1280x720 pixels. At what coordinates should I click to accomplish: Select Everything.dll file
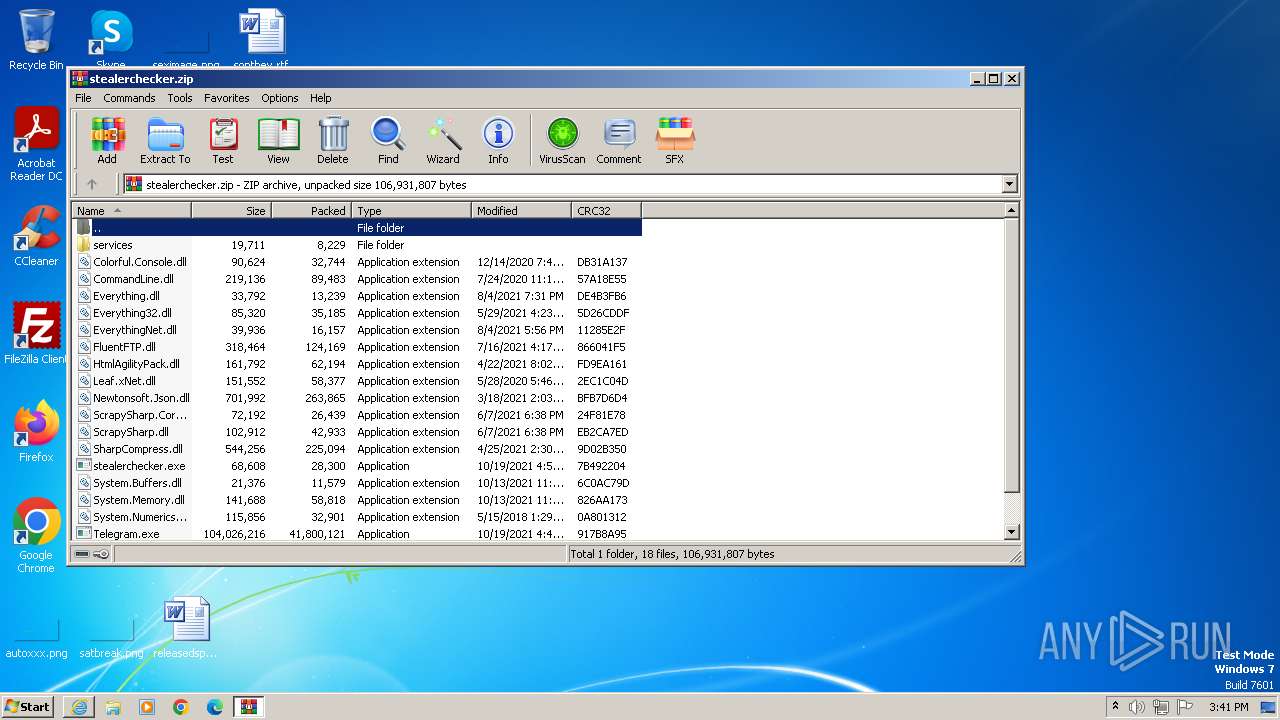[x=356, y=296]
